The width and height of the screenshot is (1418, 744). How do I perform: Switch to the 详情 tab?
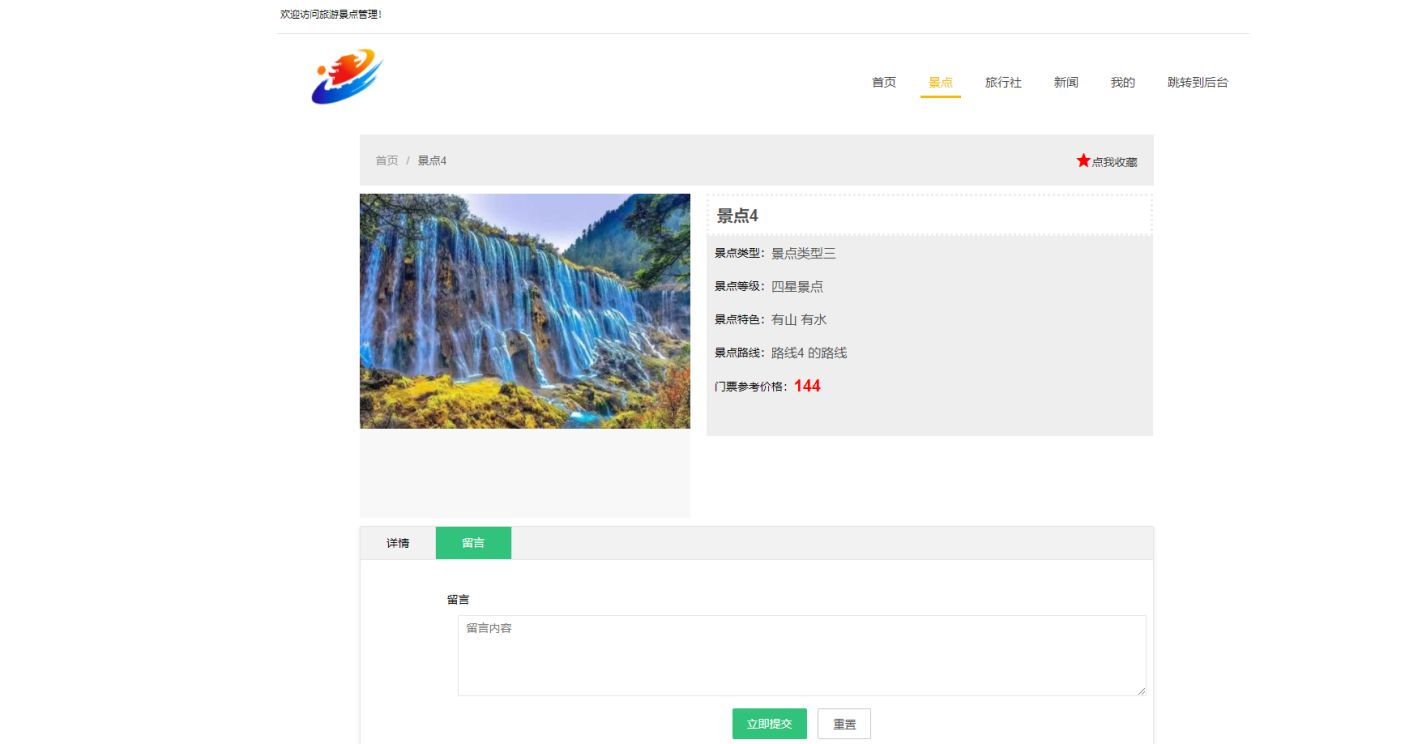(x=398, y=543)
